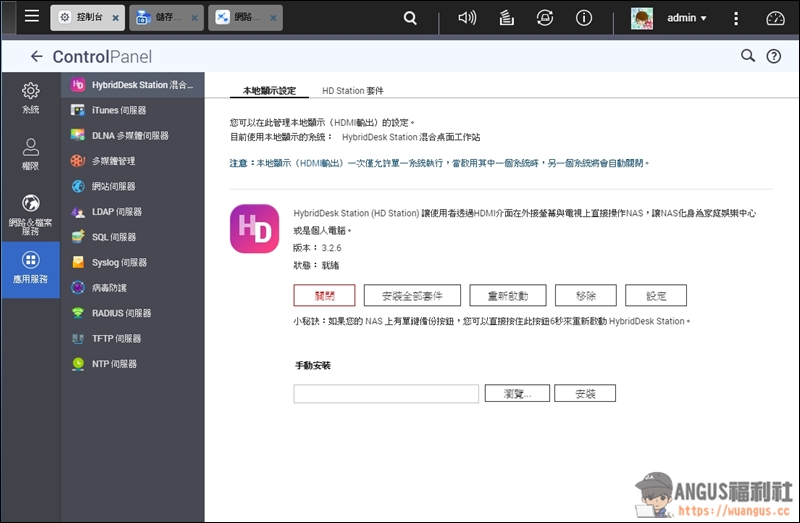Image resolution: width=800 pixels, height=523 pixels.
Task: Open the three-dot more options menu
Action: pyautogui.click(x=736, y=18)
